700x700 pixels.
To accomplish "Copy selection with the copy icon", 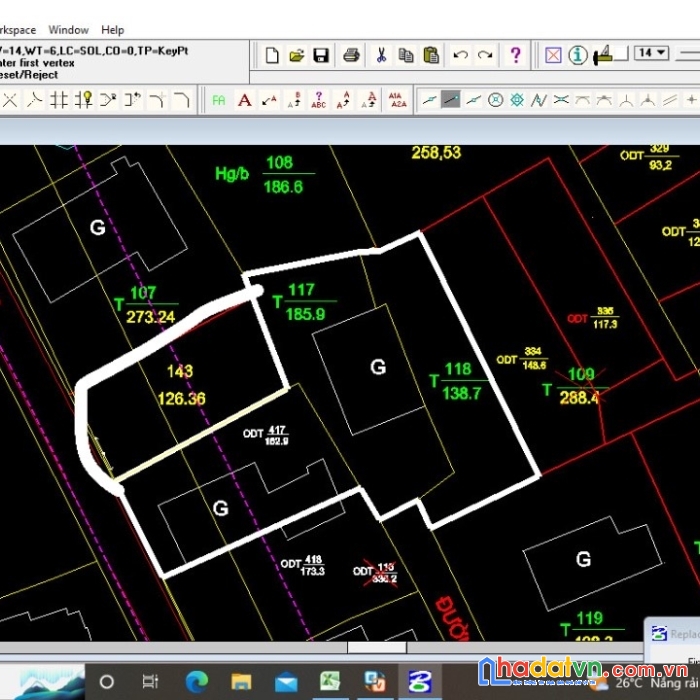I will (x=406, y=55).
